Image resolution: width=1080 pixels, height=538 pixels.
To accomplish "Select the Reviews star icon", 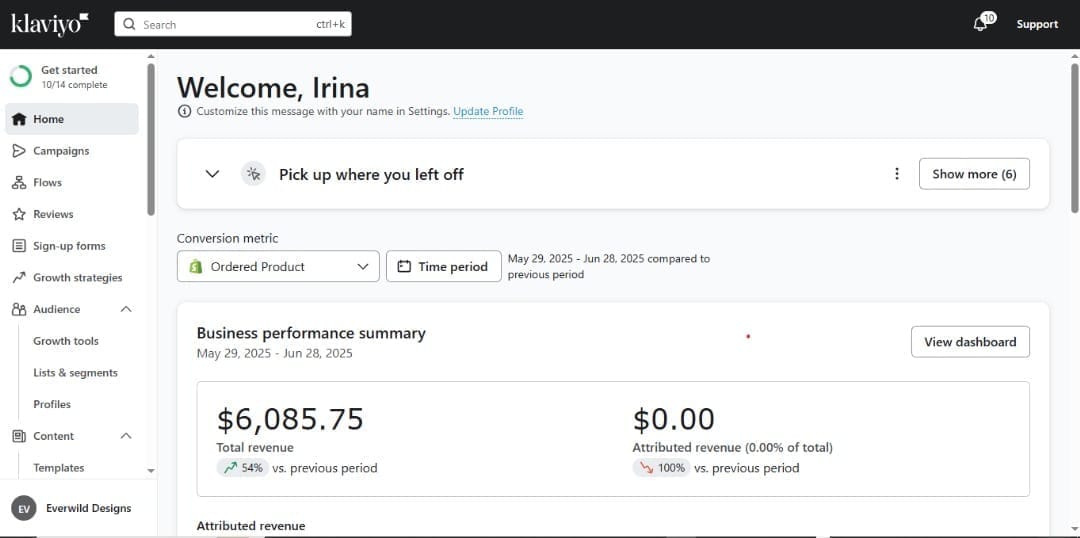I will coord(19,214).
